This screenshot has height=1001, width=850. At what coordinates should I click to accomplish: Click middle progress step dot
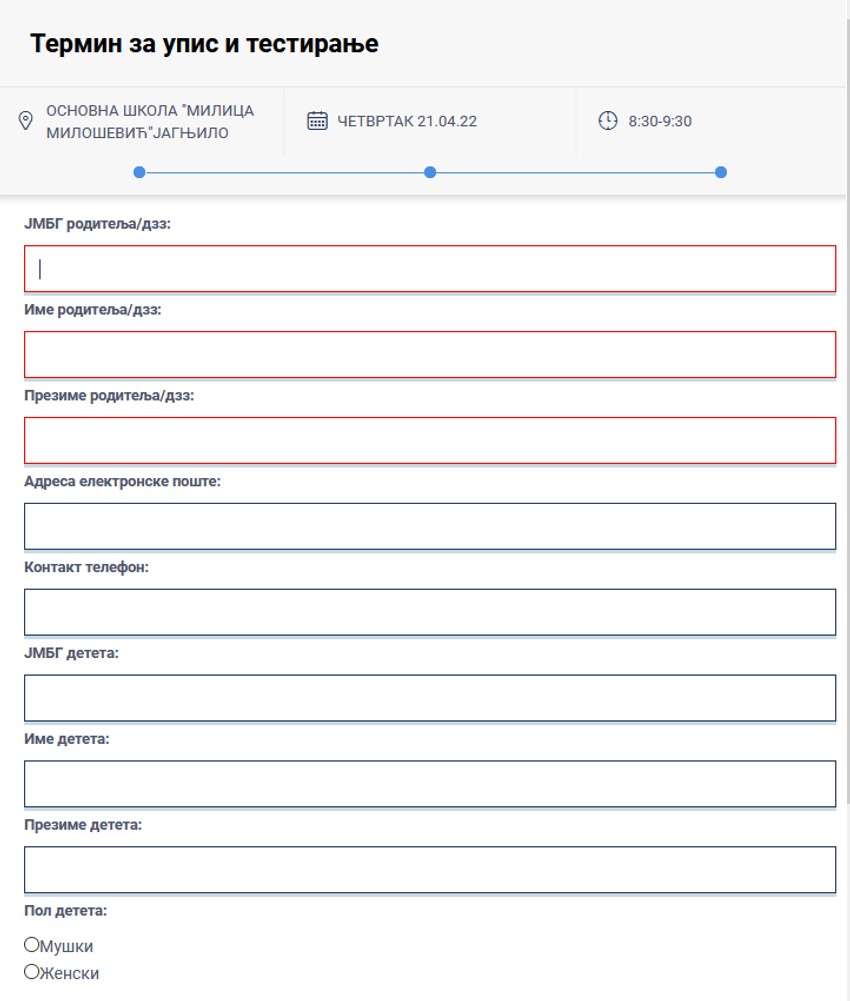tap(430, 172)
